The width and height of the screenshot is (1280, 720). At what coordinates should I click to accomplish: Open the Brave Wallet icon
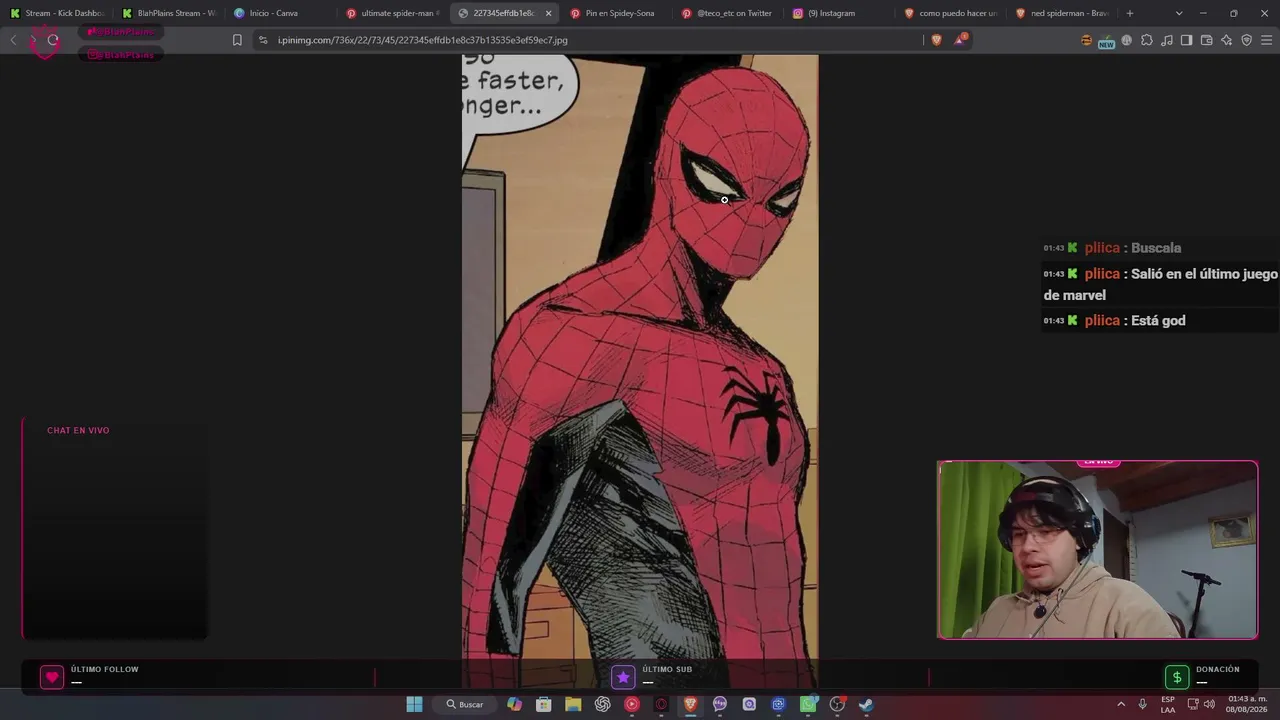coord(1206,40)
